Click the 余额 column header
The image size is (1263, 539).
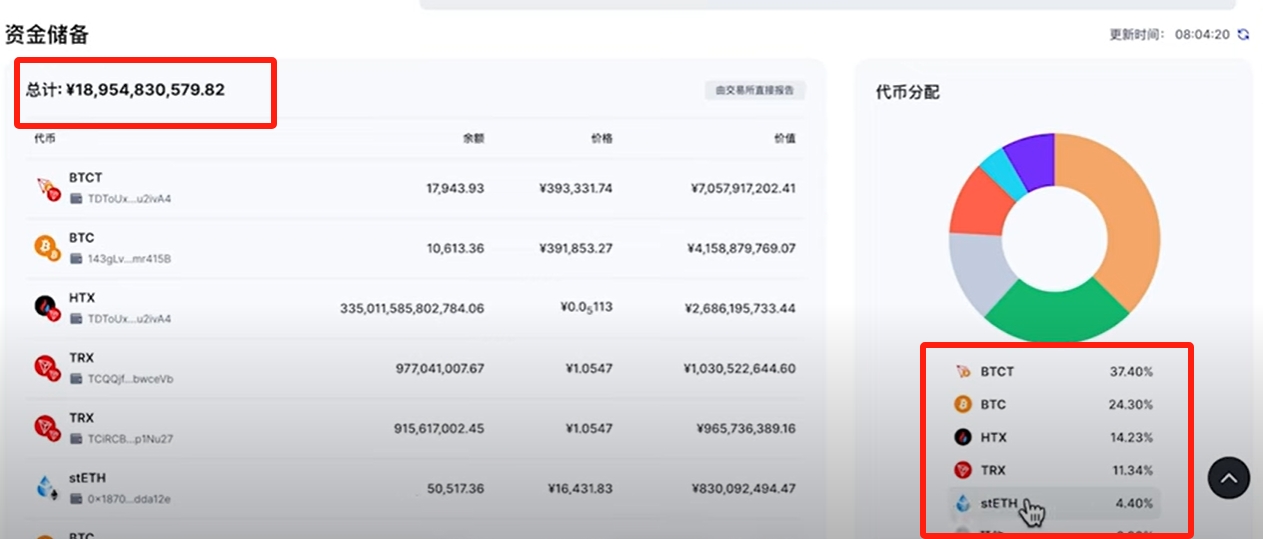[x=473, y=138]
